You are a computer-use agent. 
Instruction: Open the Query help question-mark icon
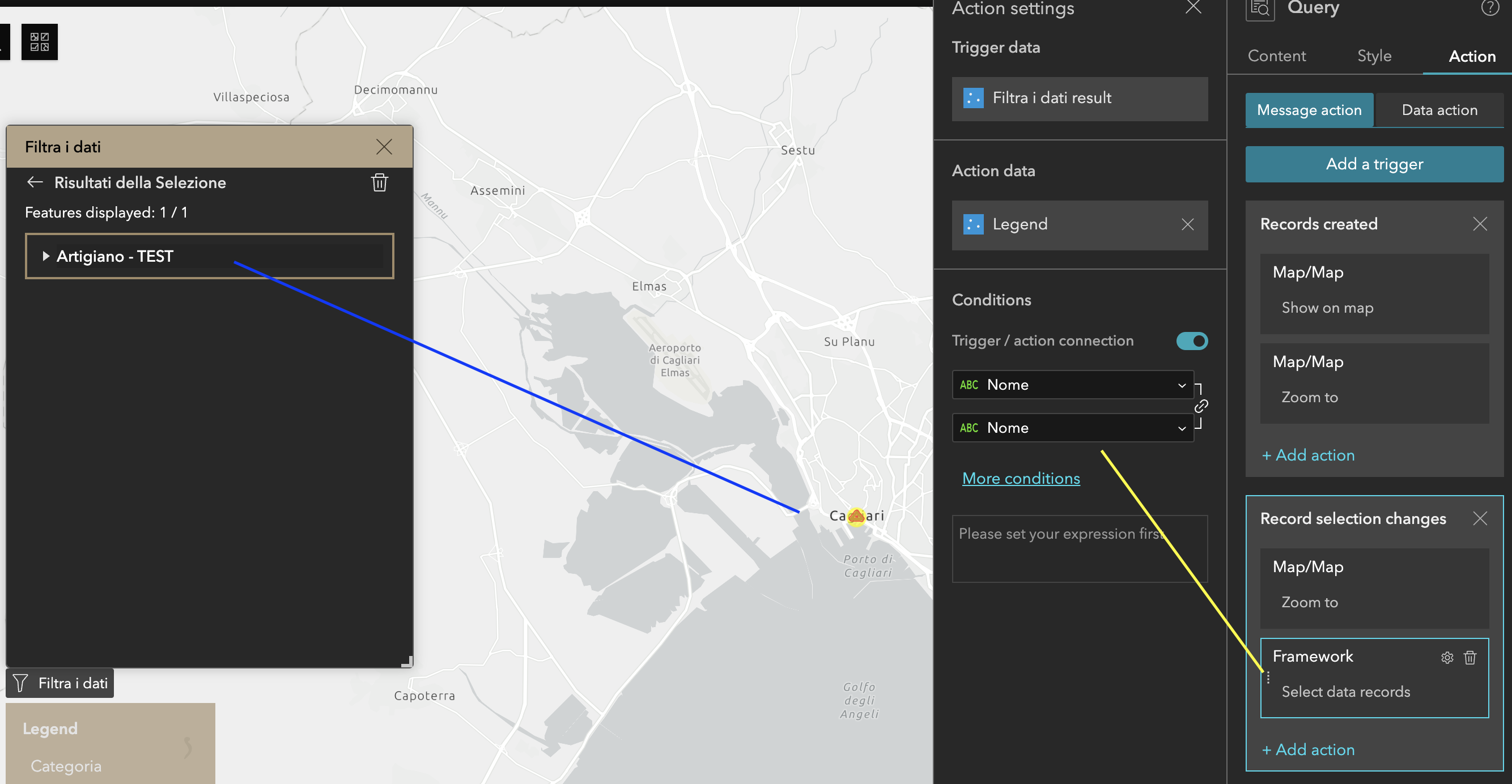1489,8
